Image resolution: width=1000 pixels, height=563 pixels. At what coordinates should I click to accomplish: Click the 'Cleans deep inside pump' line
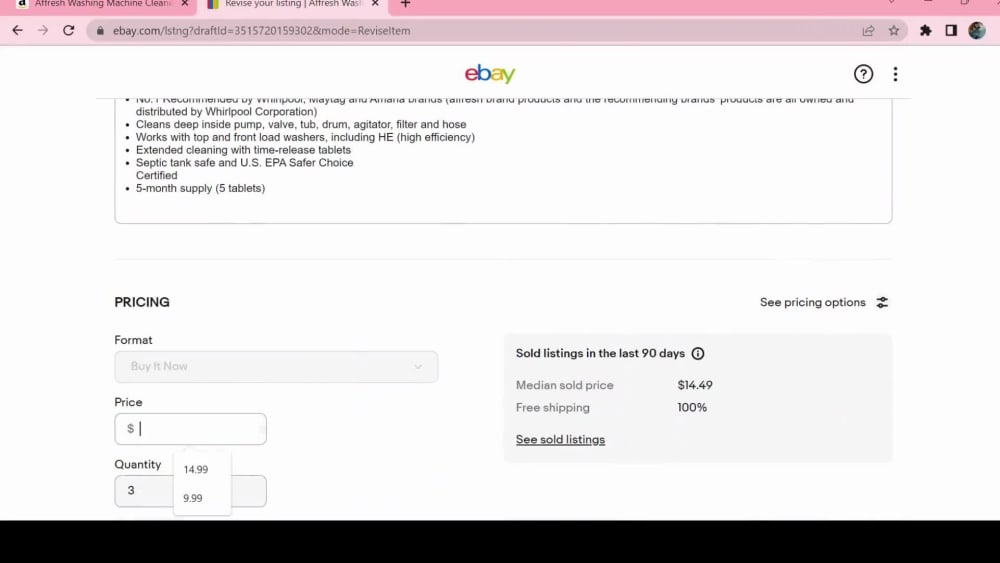301,124
